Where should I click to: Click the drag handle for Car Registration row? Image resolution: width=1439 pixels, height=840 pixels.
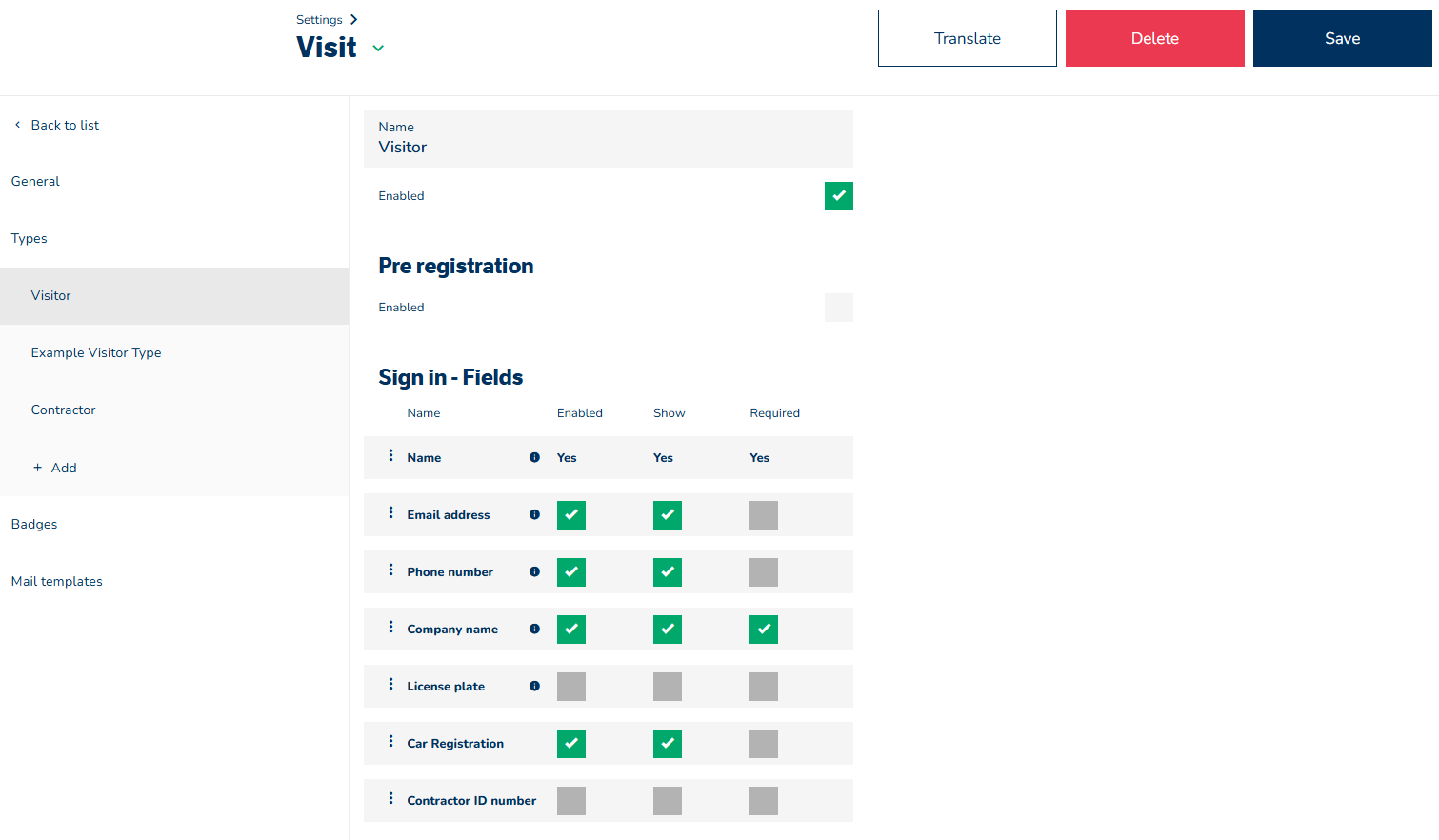(x=390, y=742)
